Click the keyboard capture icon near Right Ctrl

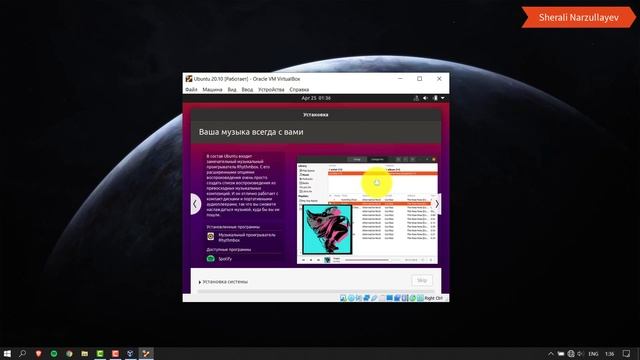coord(420,298)
